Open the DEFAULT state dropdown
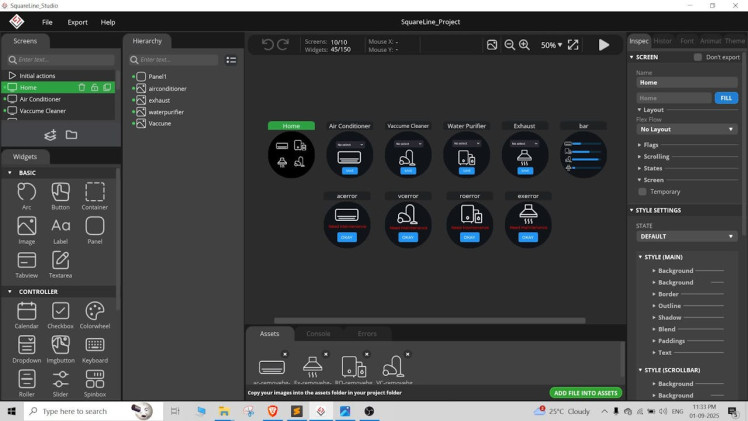 click(x=688, y=236)
